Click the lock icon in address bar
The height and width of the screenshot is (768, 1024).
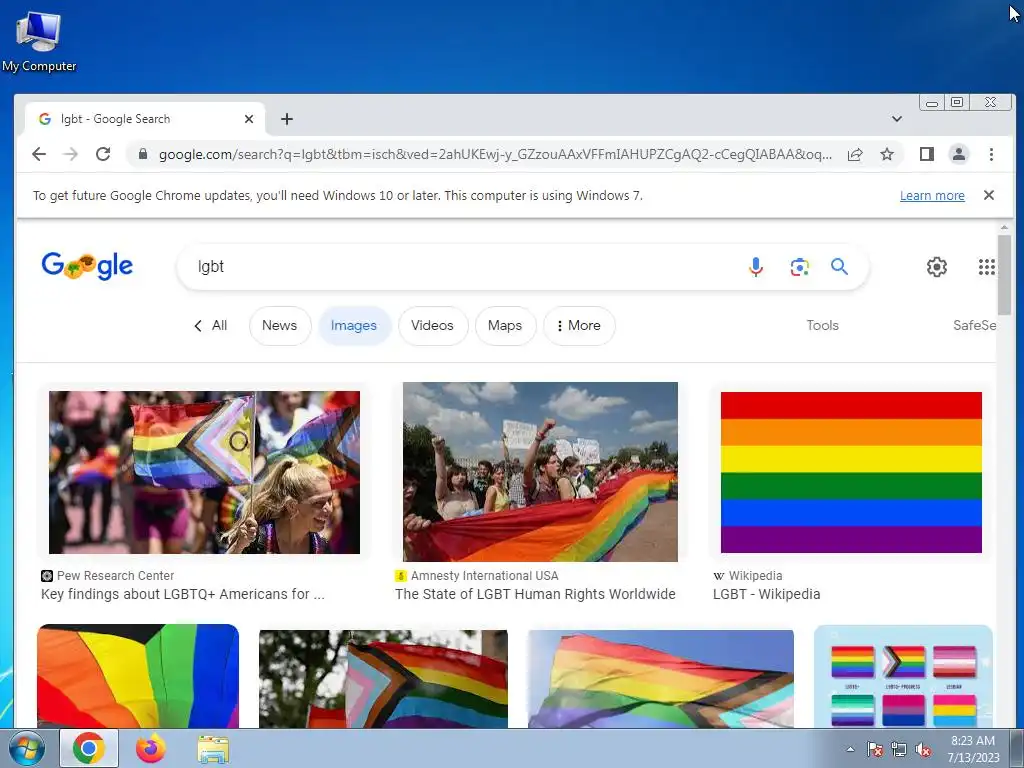click(142, 154)
